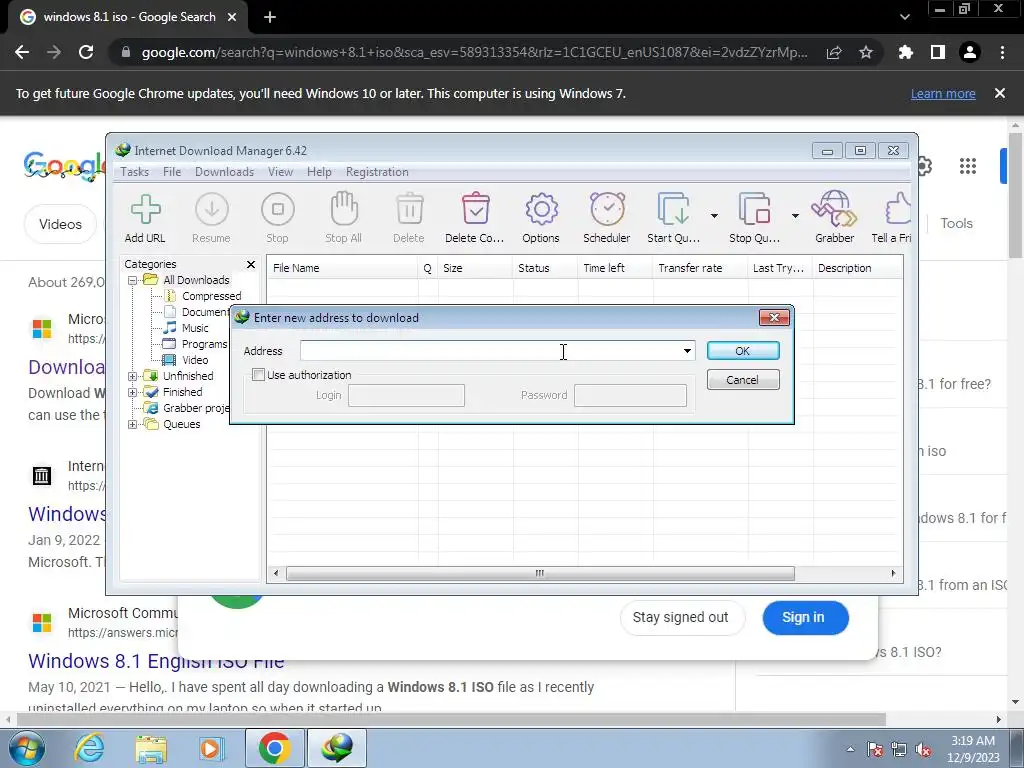Open Windows Explorer folder on taskbar

point(151,748)
